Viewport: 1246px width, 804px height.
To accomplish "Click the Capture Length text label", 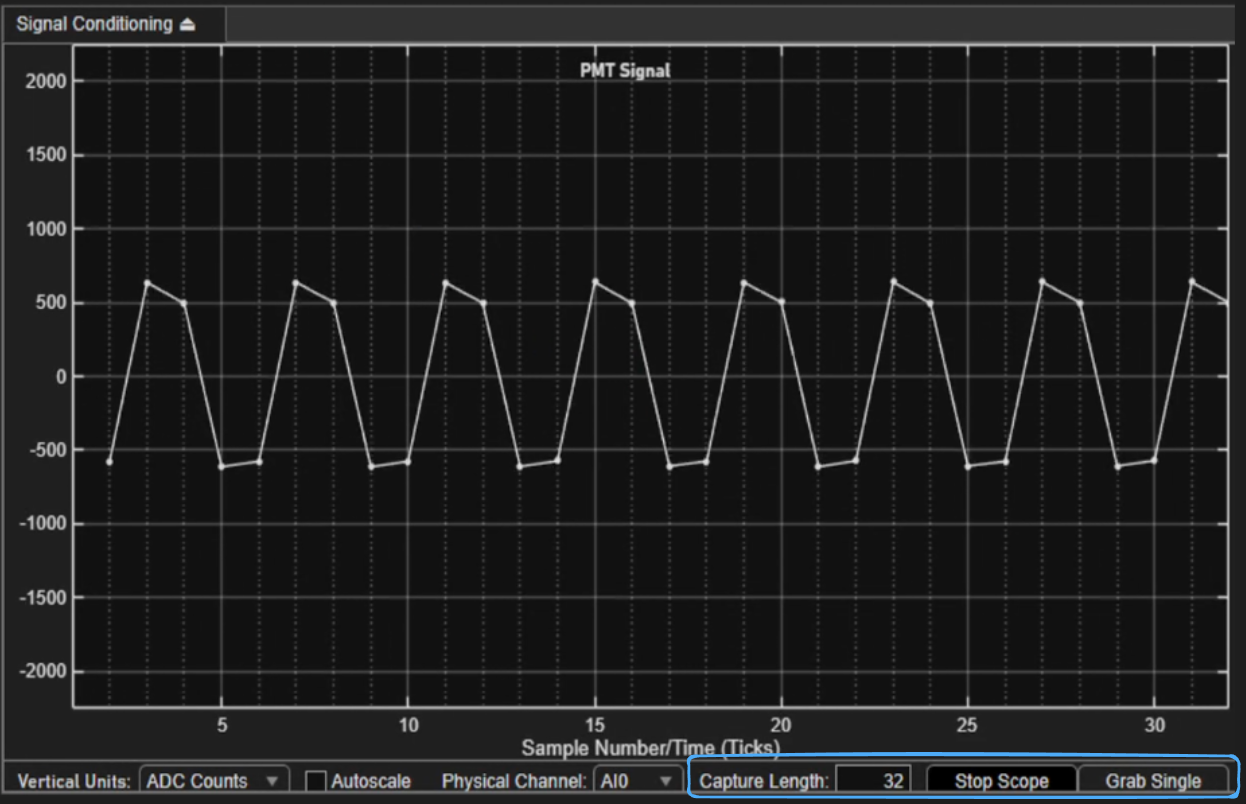I will [764, 781].
